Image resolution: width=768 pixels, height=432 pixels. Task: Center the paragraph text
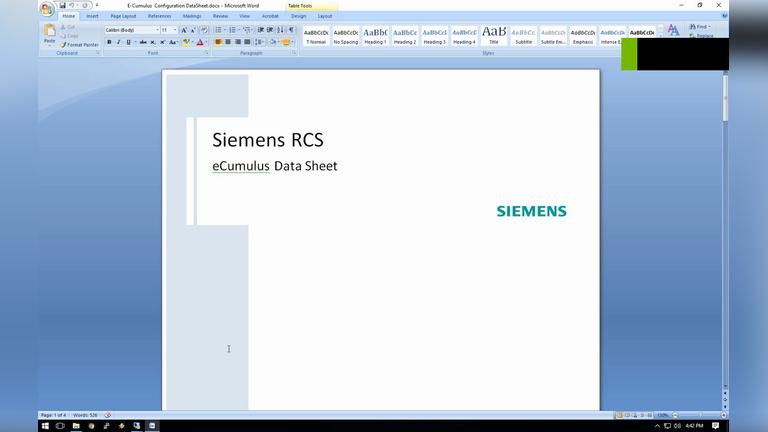pyautogui.click(x=228, y=43)
